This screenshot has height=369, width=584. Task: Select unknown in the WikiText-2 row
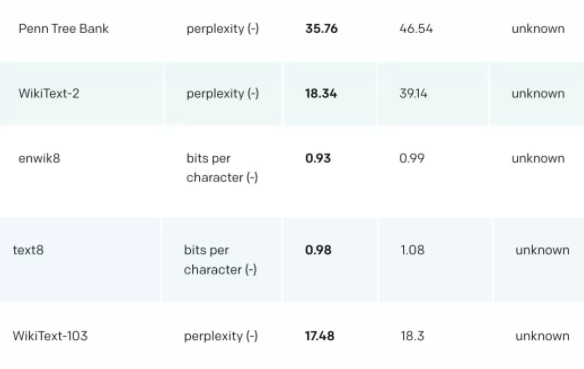click(x=538, y=93)
